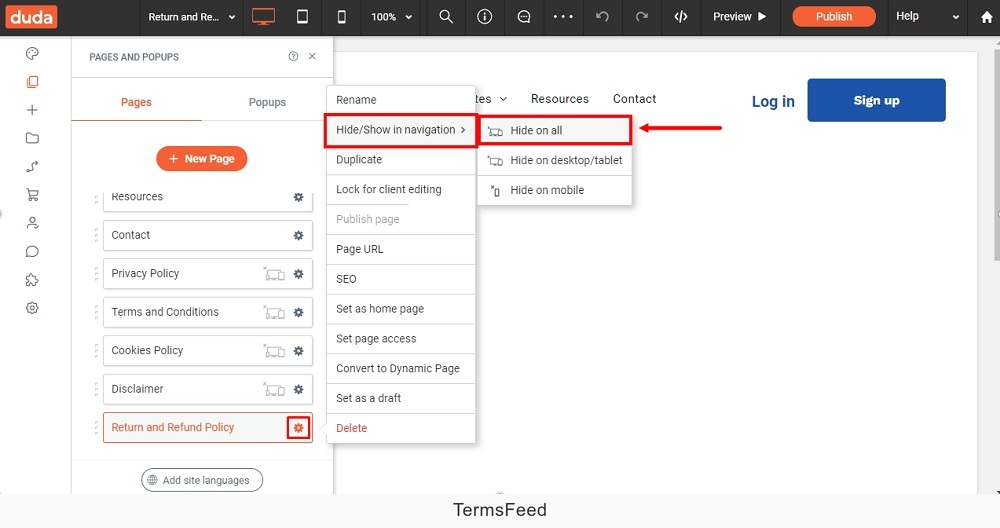The height and width of the screenshot is (528, 1000).
Task: Switch to the Popups tab
Action: [x=267, y=102]
